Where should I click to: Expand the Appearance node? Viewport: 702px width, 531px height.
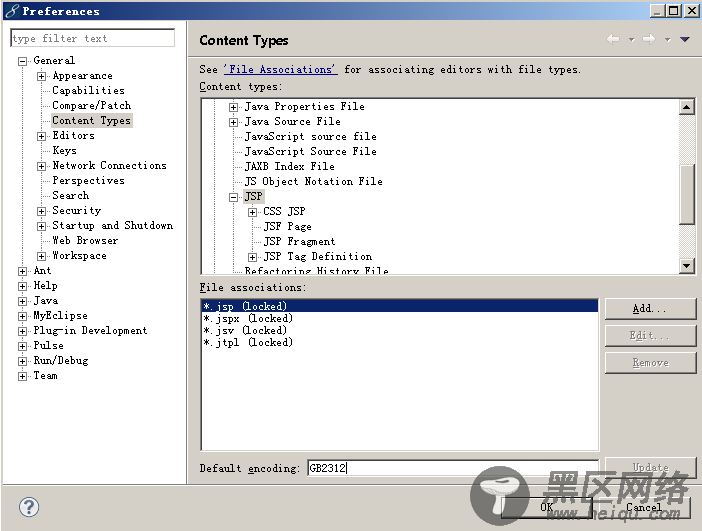[41, 76]
